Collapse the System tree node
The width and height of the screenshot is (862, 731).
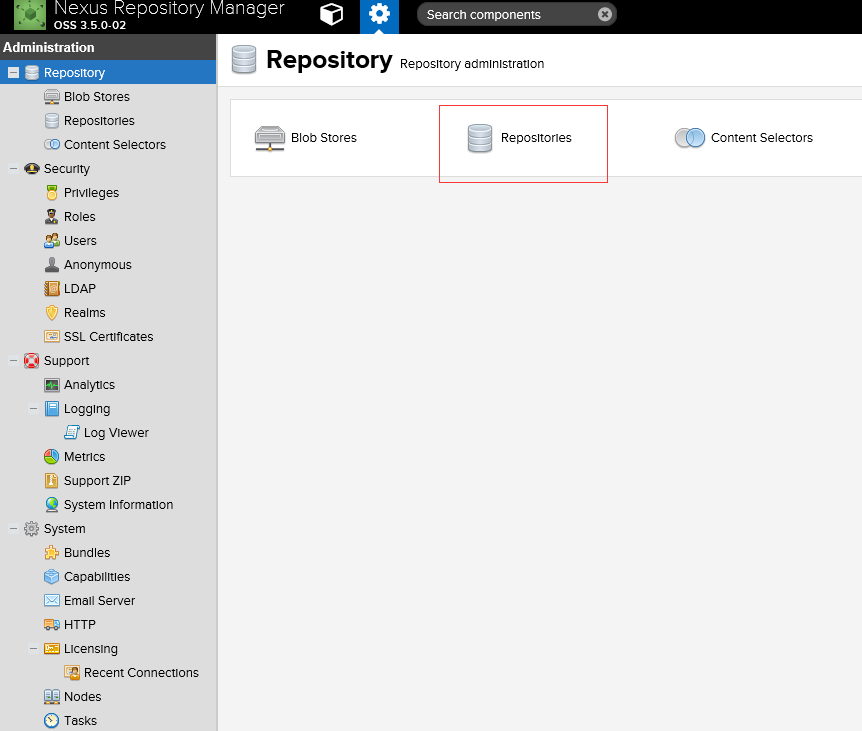click(14, 528)
